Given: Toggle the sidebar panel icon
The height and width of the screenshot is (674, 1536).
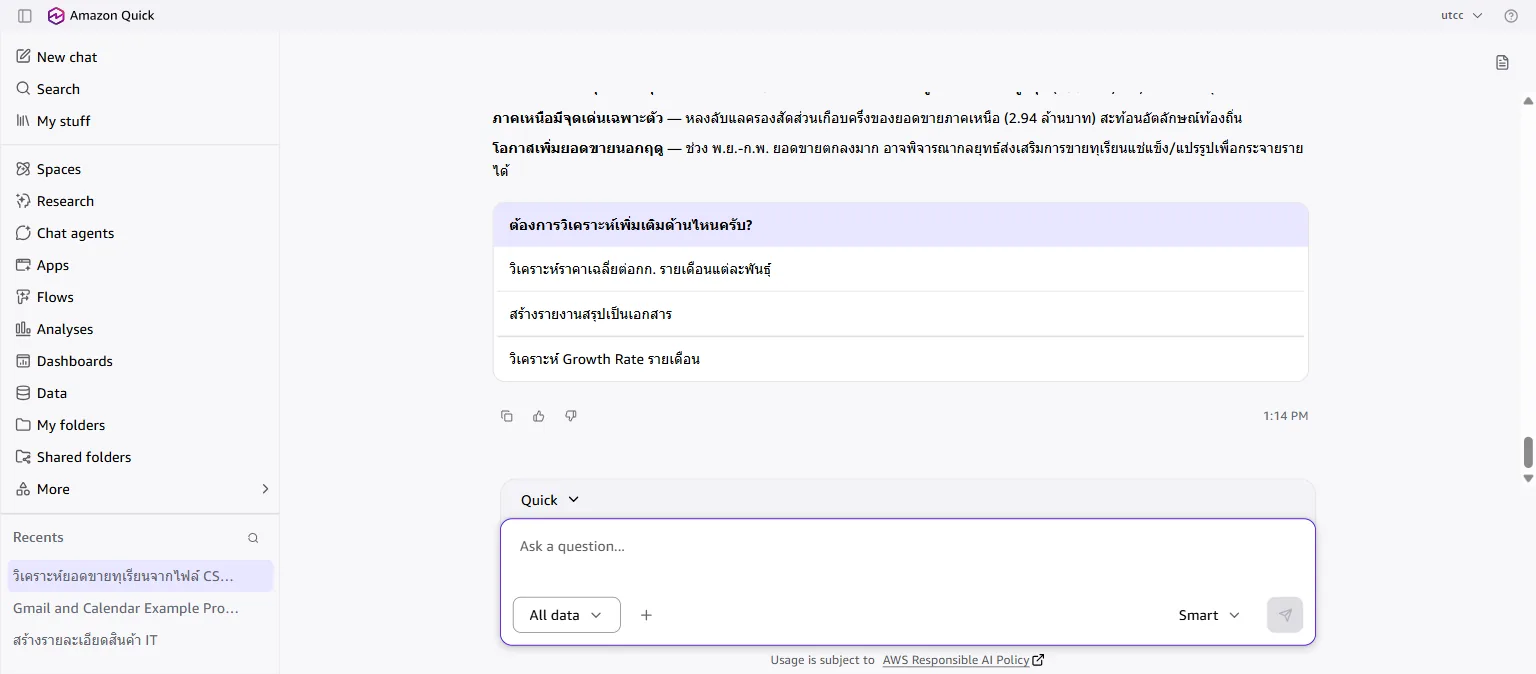Looking at the screenshot, I should pyautogui.click(x=25, y=16).
